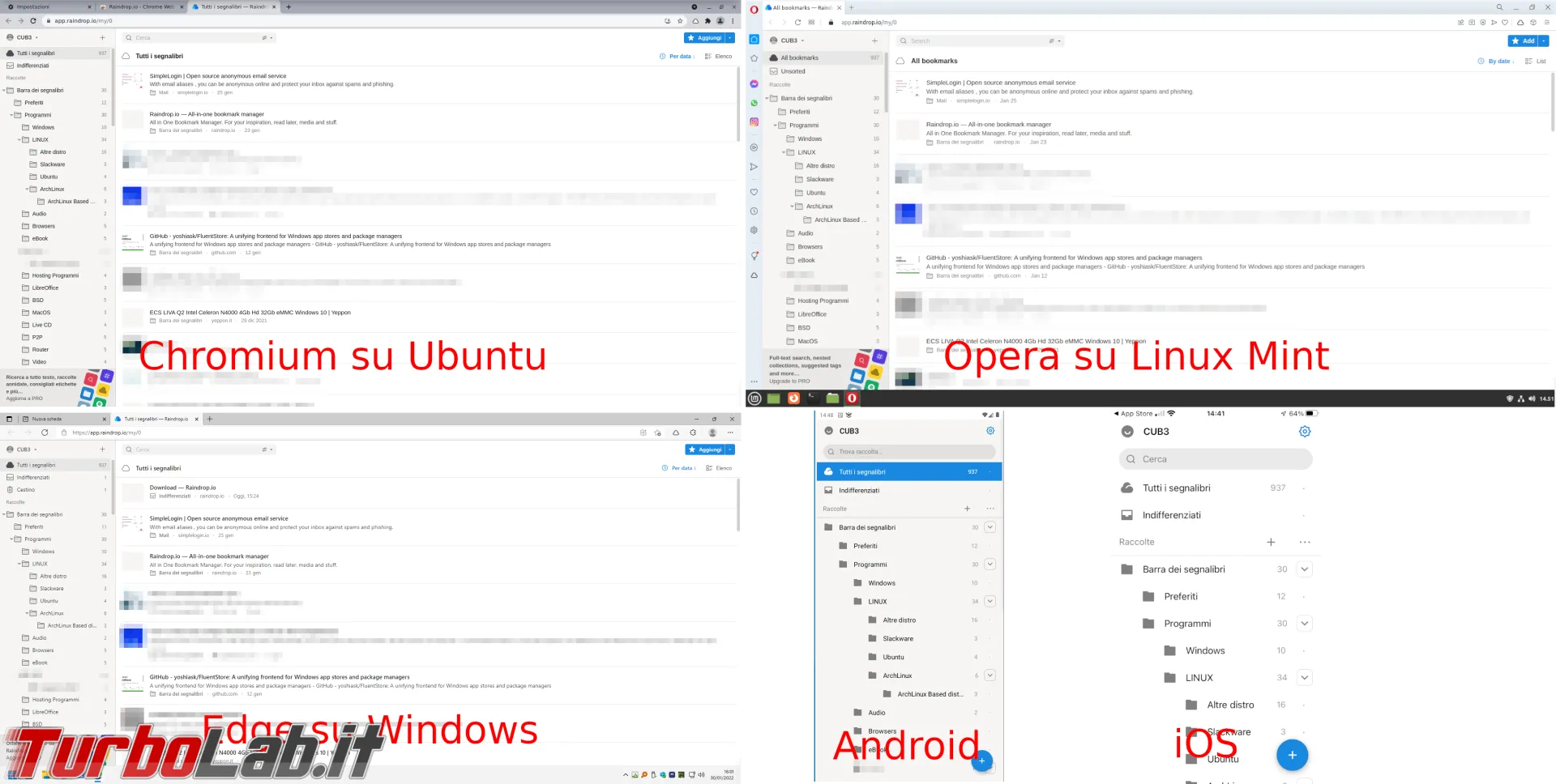
Task: Switch Elenco view mode in Chromium
Action: [718, 56]
